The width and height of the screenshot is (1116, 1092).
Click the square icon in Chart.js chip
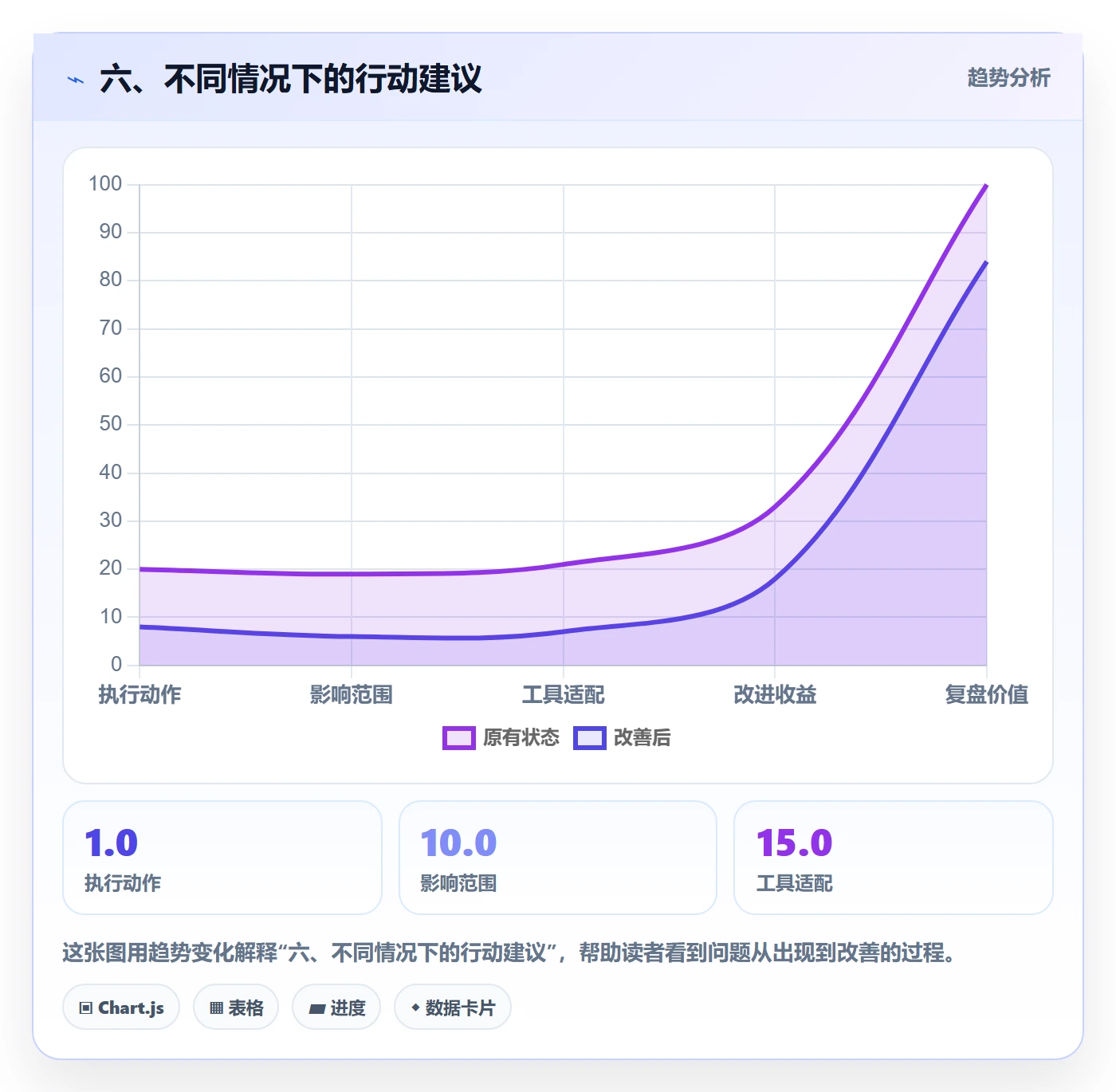coord(86,1008)
